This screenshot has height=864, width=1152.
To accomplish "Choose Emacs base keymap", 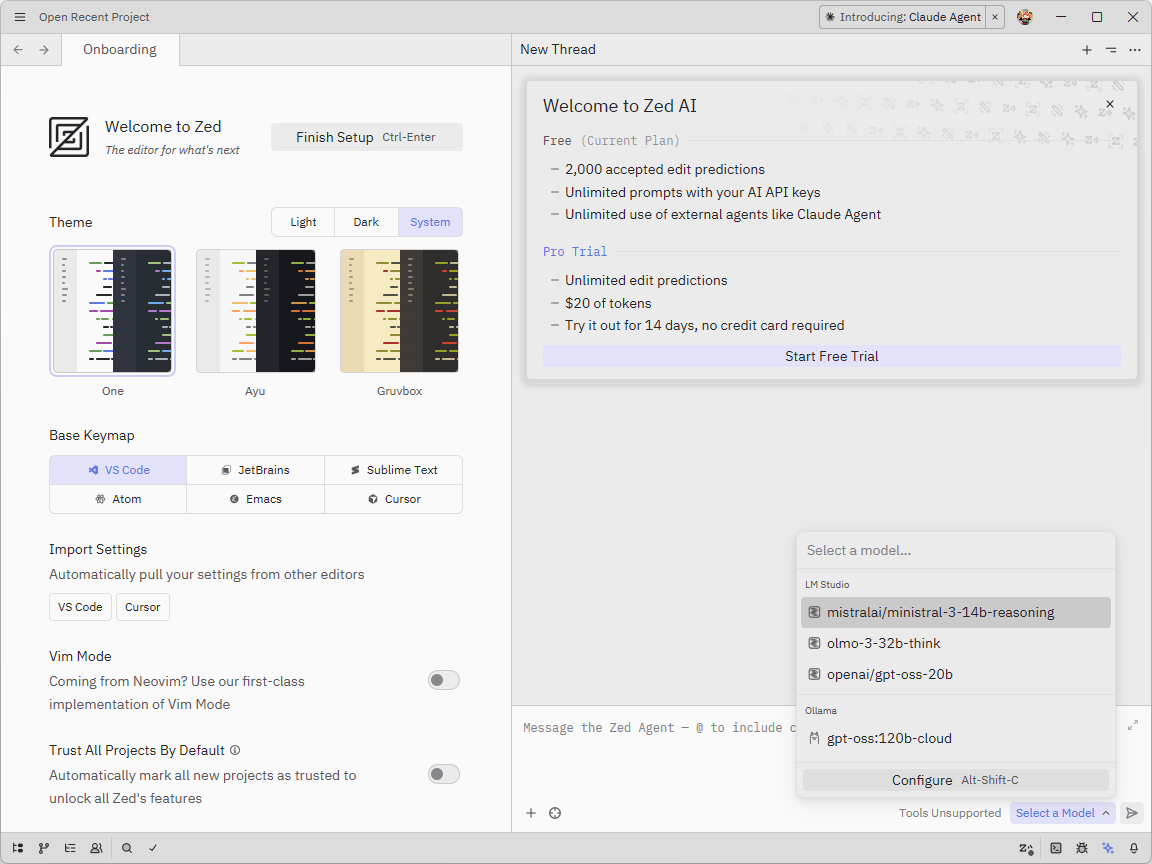I will (x=256, y=499).
